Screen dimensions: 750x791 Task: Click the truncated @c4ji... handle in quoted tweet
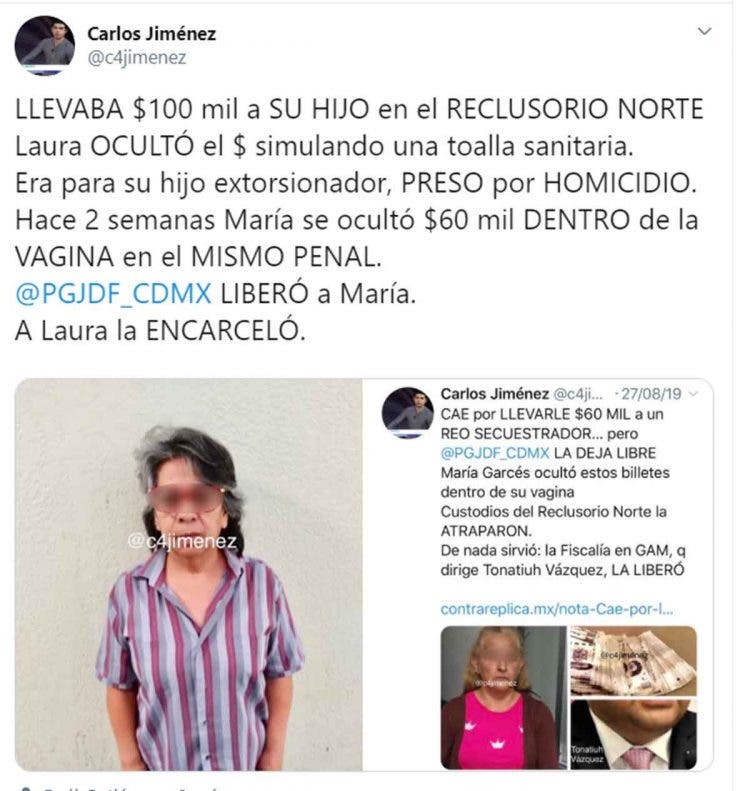click(x=578, y=393)
